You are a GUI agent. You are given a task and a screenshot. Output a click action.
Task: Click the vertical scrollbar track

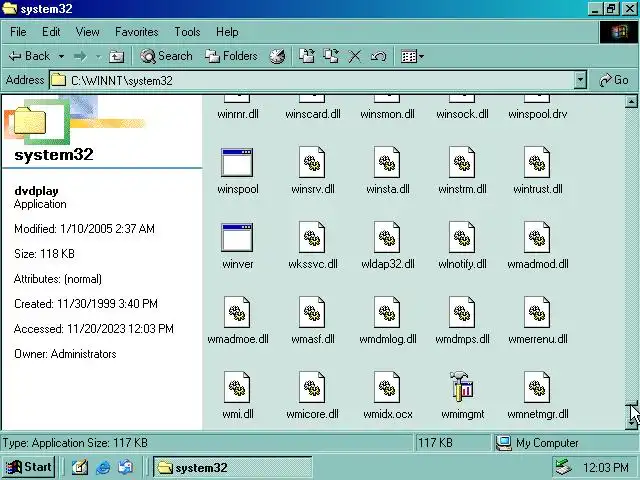[x=631, y=253]
